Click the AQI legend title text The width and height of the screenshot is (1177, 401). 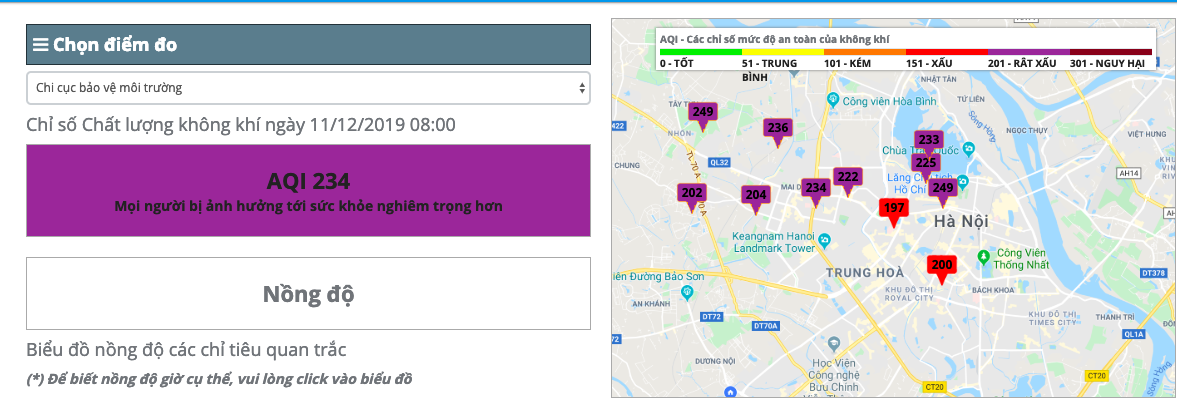[x=775, y=38]
